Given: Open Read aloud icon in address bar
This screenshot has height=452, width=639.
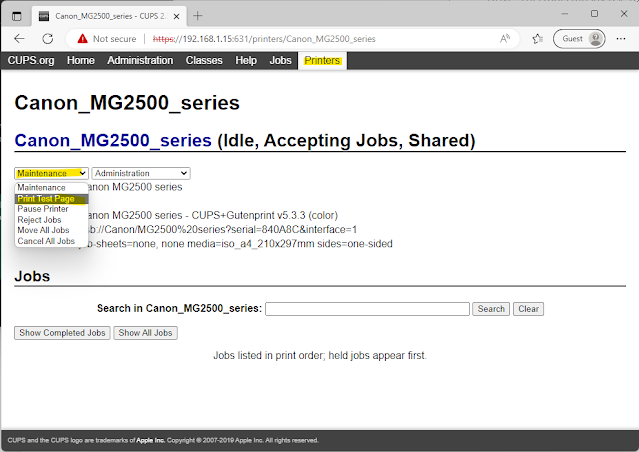Looking at the screenshot, I should click(505, 39).
